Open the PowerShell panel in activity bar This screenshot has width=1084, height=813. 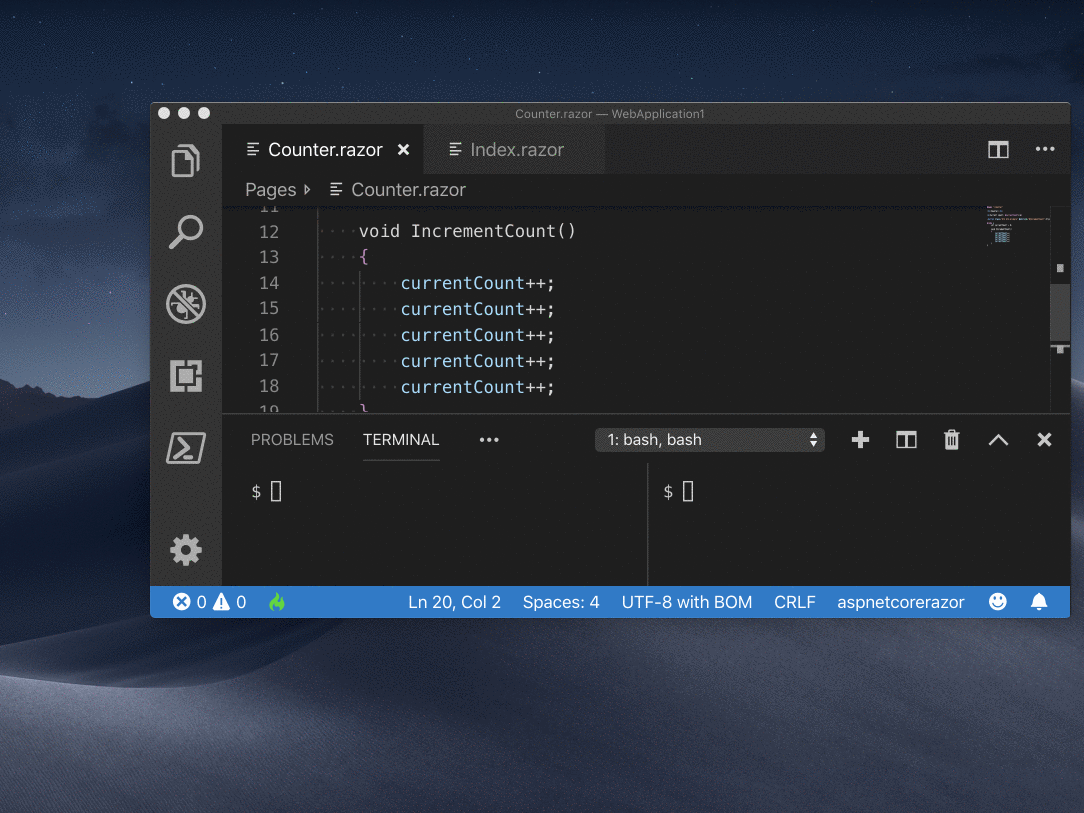(185, 448)
